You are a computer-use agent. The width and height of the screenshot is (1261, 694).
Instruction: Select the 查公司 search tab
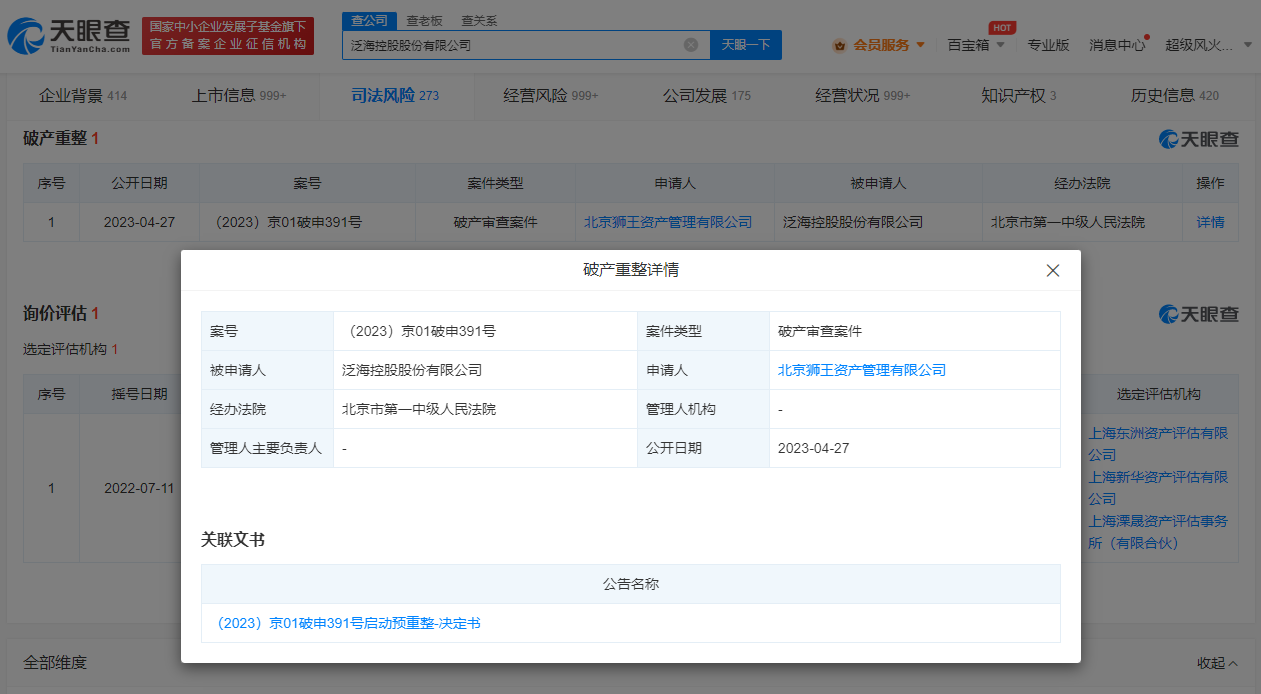(x=370, y=21)
